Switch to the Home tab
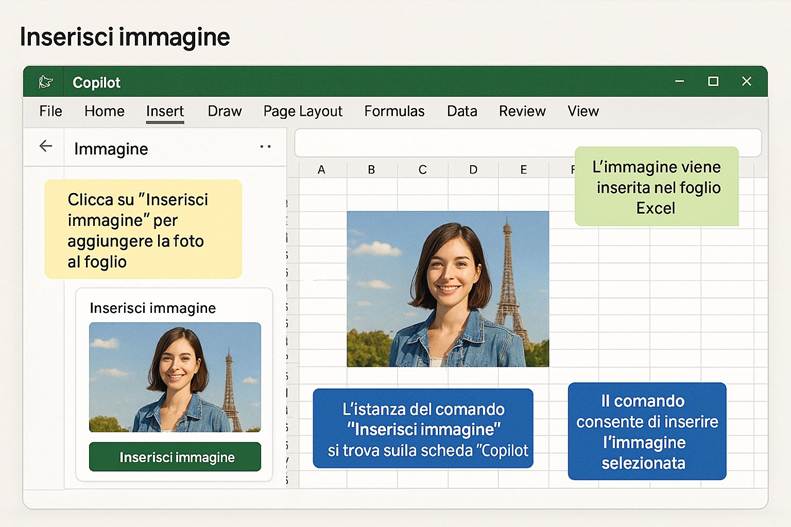This screenshot has width=791, height=527. click(x=104, y=111)
